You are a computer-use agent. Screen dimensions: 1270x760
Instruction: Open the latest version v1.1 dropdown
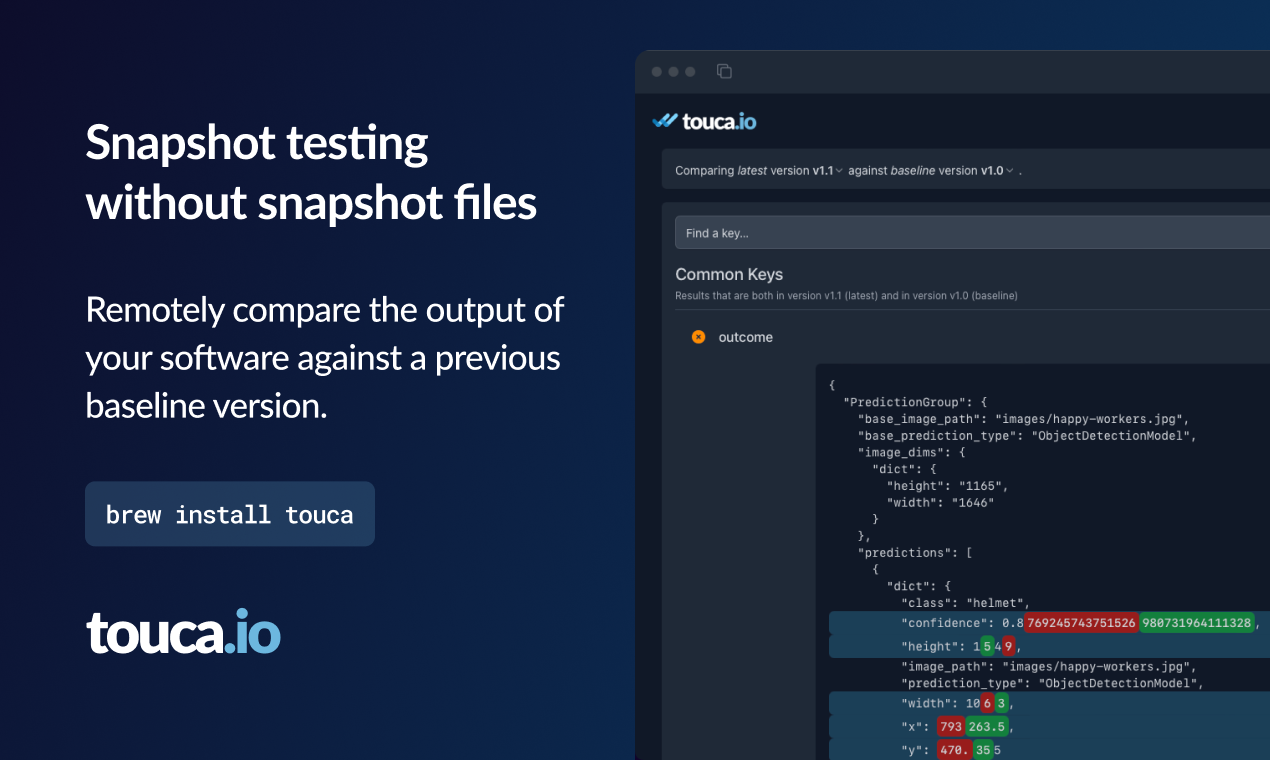tap(827, 171)
